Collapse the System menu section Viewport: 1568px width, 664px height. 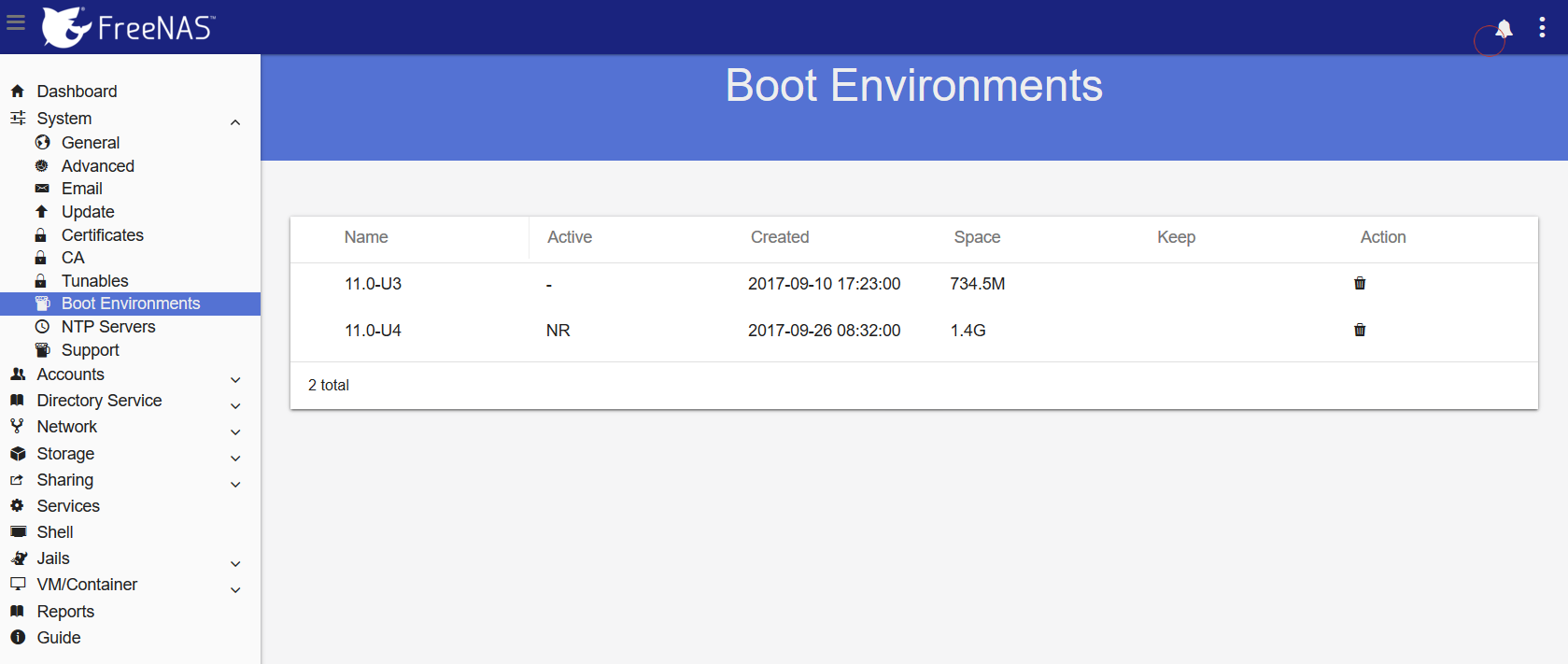coord(235,122)
